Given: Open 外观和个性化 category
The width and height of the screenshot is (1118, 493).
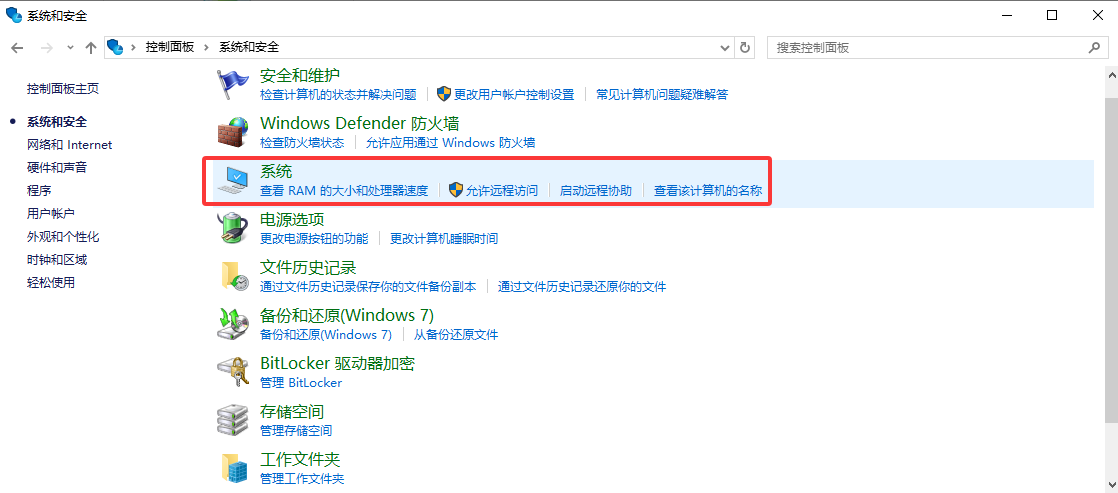Looking at the screenshot, I should pos(63,236).
